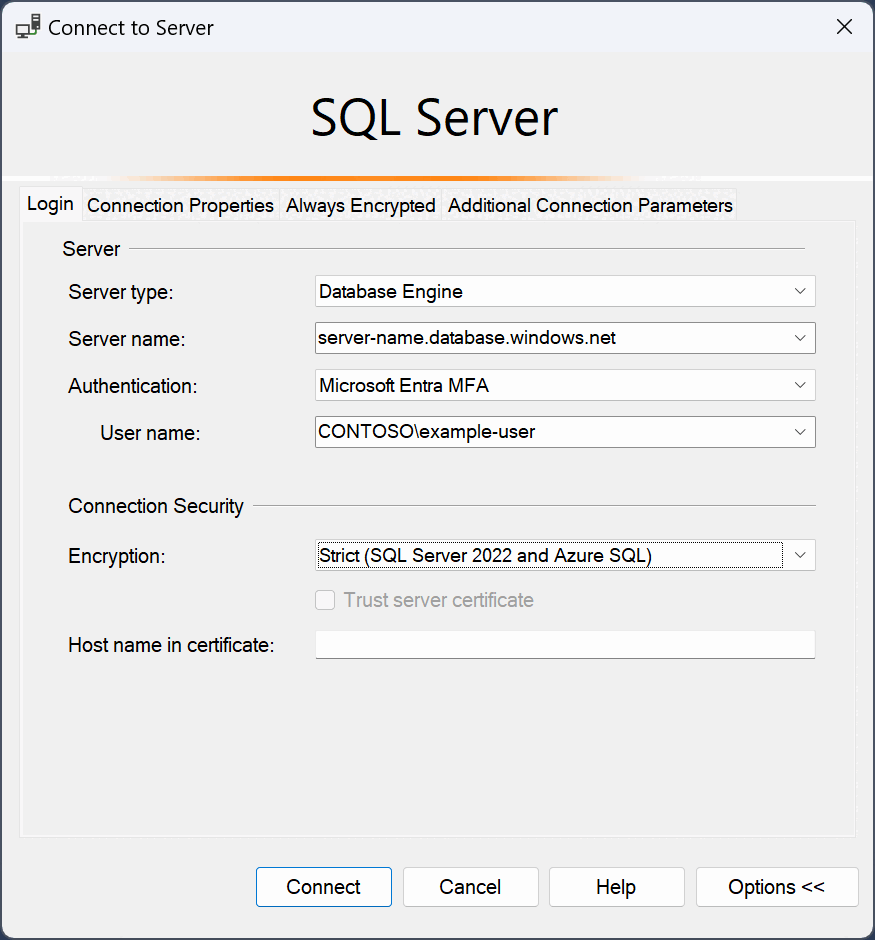
Task: Expand the Server name dropdown arrow
Action: click(799, 338)
